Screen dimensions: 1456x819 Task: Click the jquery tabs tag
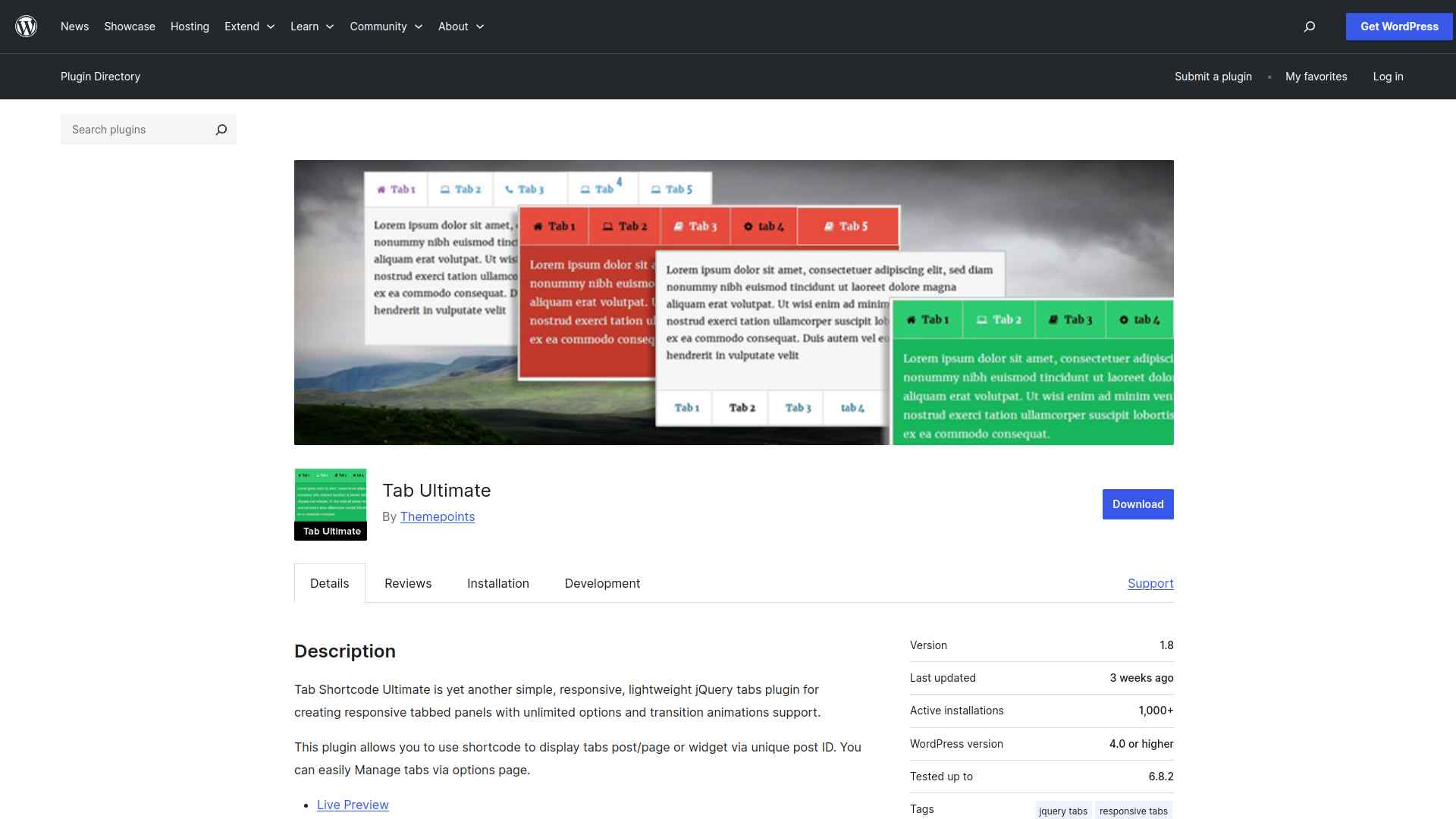click(1062, 811)
